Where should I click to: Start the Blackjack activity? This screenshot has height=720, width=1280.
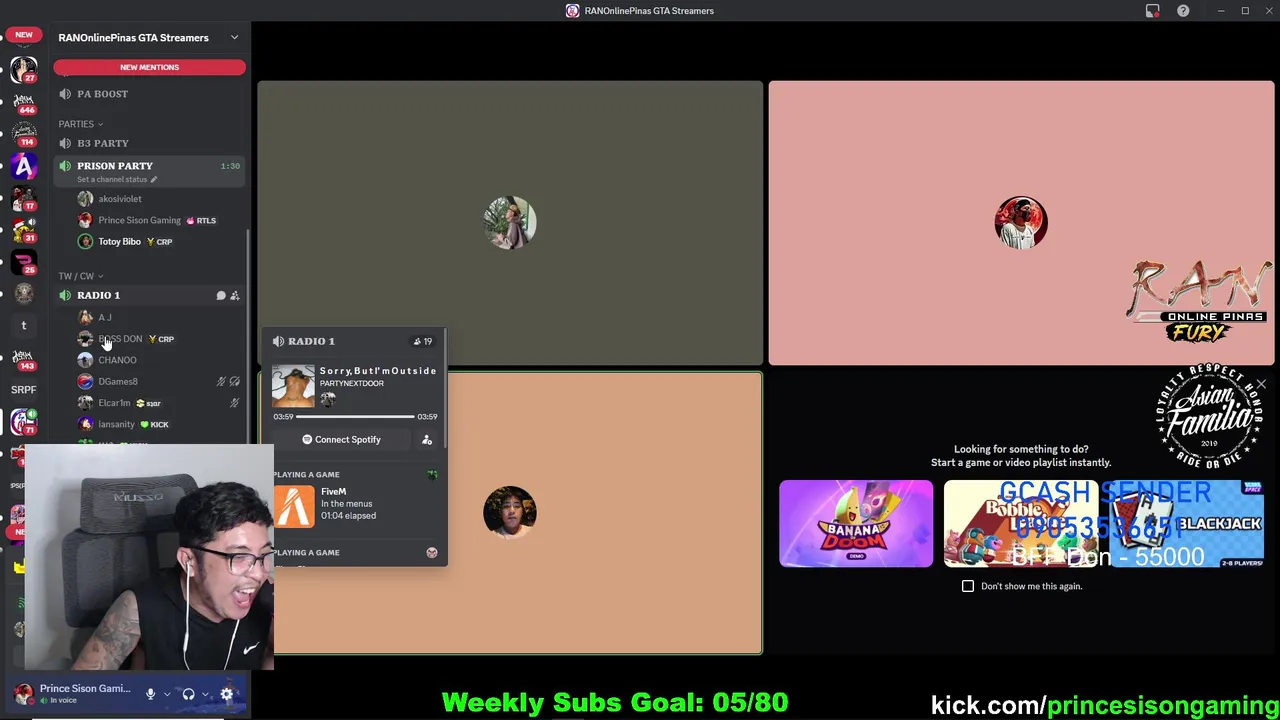click(1186, 524)
